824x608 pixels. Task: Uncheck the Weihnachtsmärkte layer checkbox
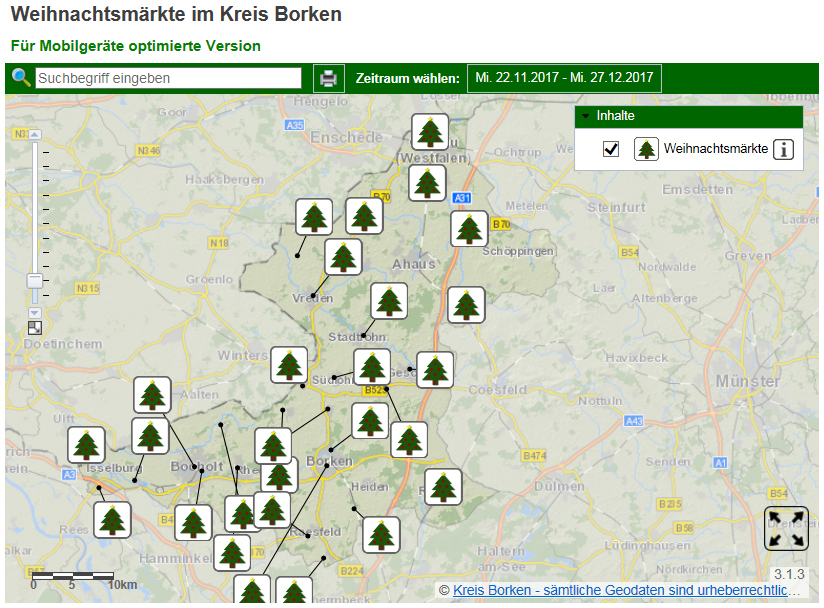tap(612, 149)
